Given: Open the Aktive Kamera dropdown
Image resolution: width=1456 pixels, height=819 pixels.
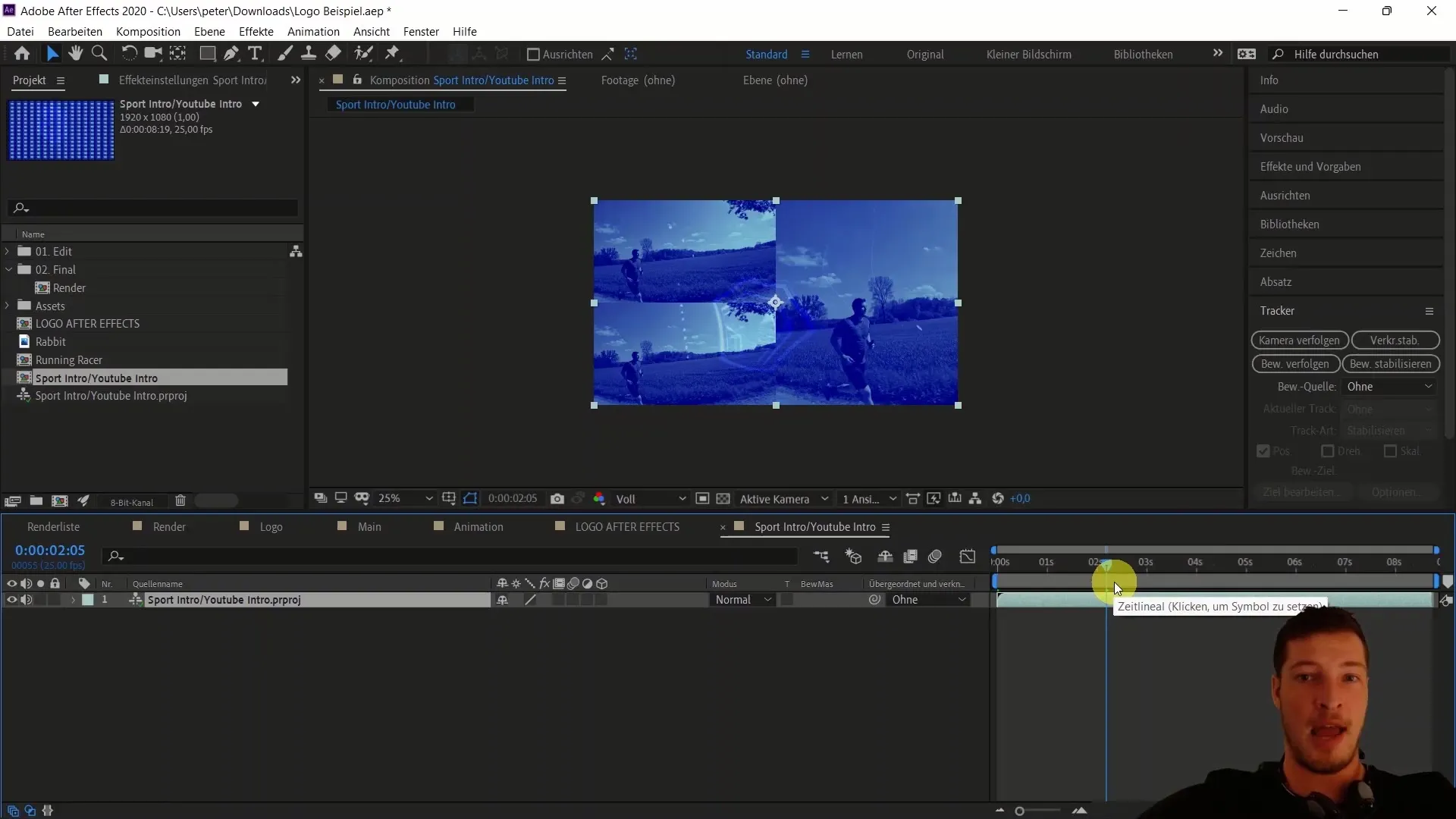Looking at the screenshot, I should pyautogui.click(x=783, y=499).
